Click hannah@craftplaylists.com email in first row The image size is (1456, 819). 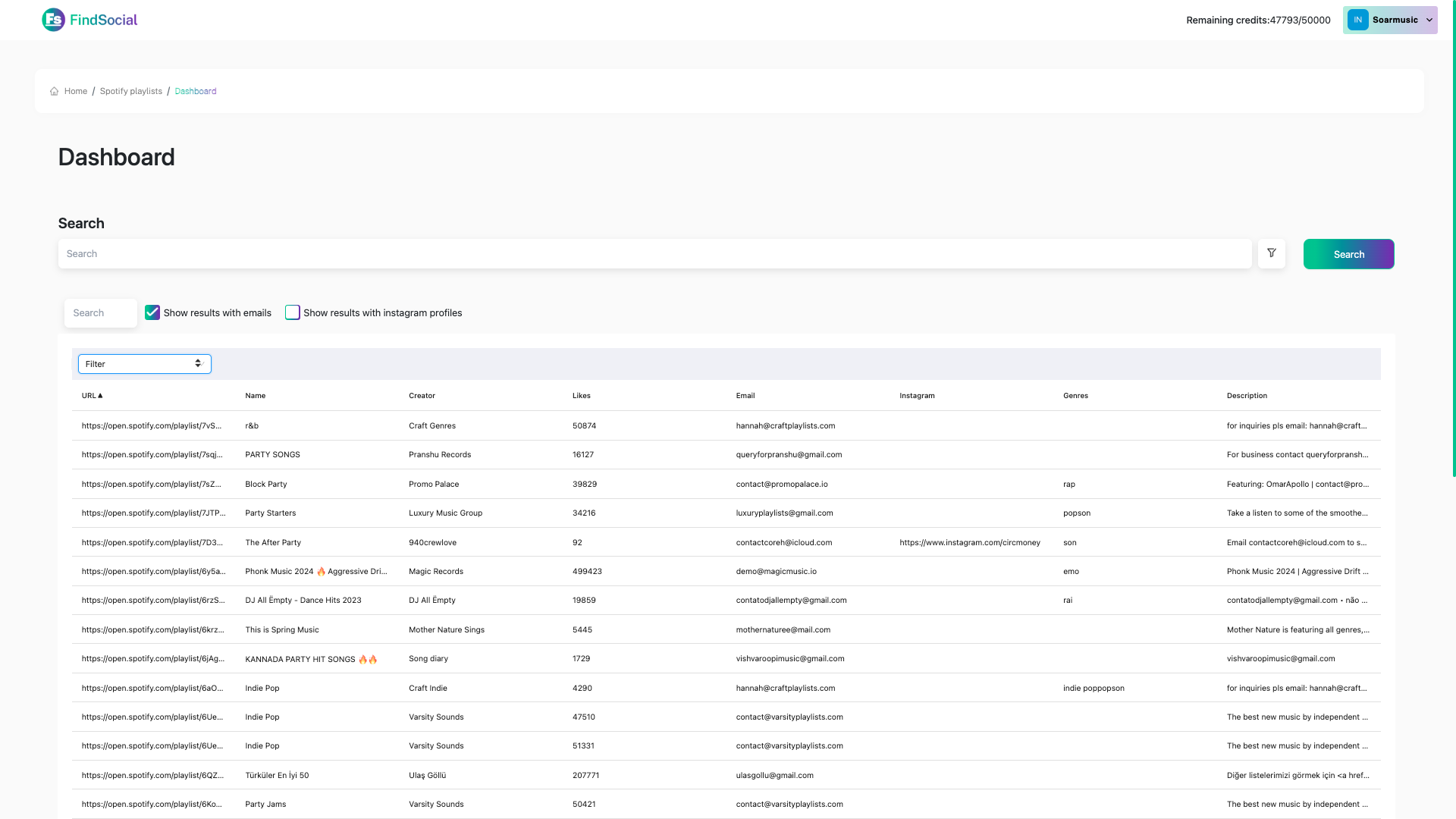[x=785, y=426]
